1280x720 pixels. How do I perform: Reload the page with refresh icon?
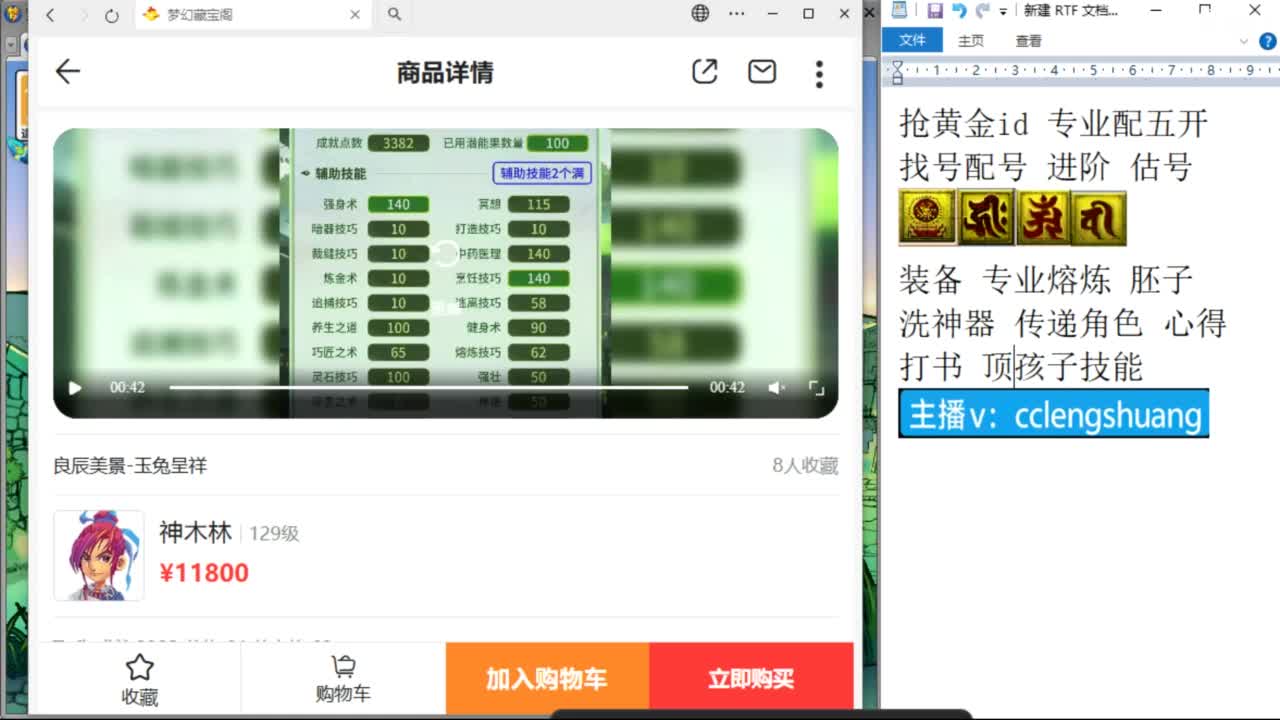tap(112, 15)
